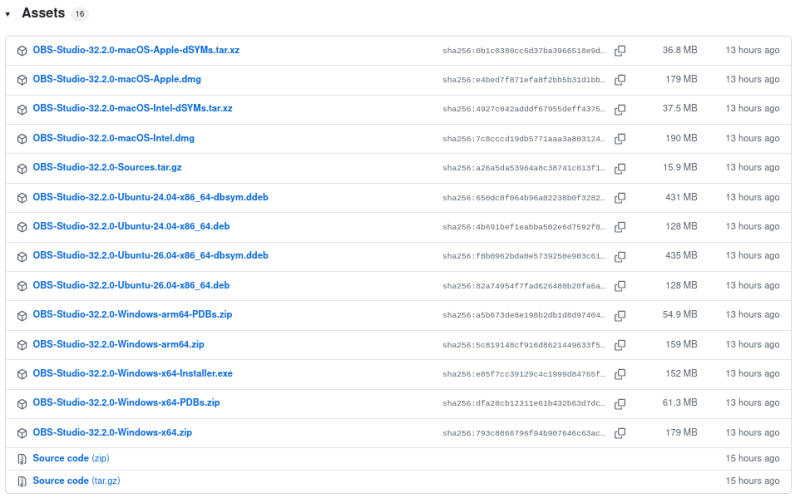Click the 190 MB file size
Viewport: 800px width, 503px height.
tap(681, 138)
